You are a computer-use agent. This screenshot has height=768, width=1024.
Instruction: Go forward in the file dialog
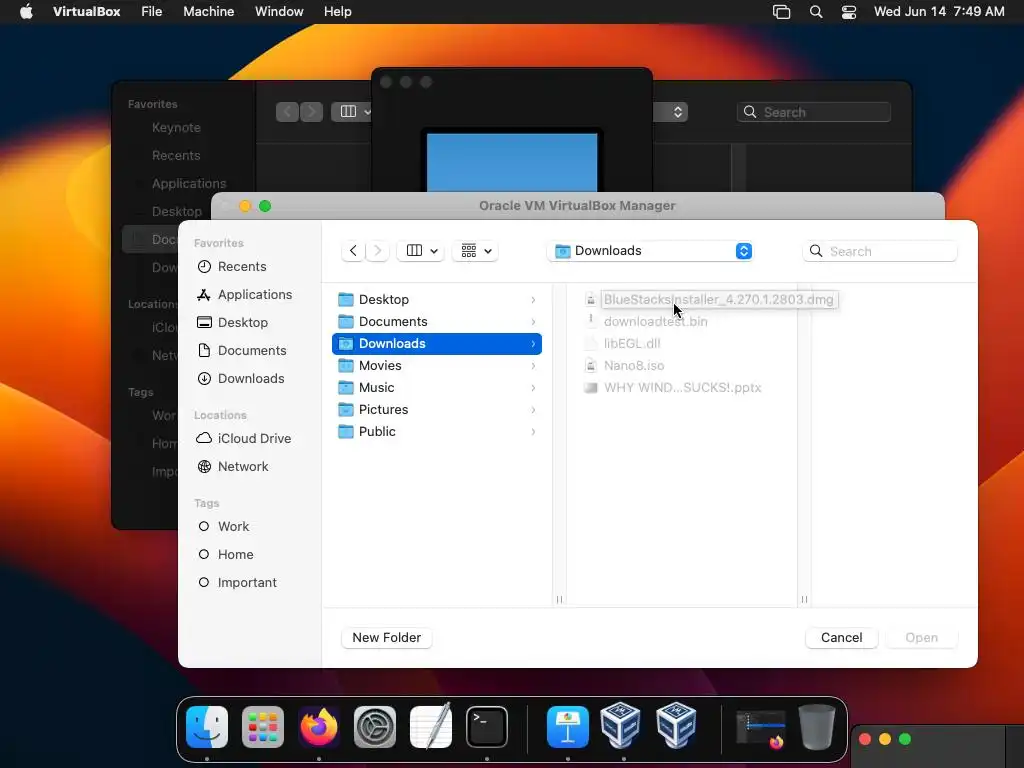click(377, 251)
